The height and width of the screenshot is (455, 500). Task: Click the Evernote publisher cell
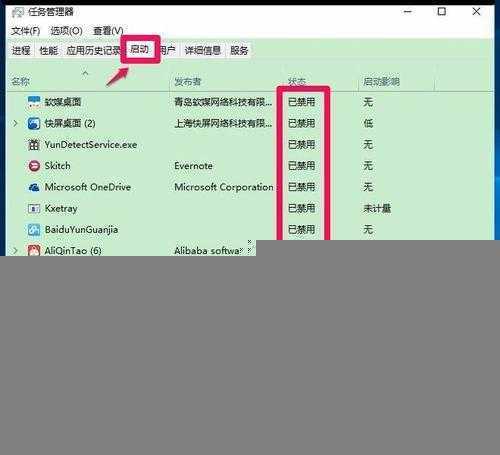(193, 166)
